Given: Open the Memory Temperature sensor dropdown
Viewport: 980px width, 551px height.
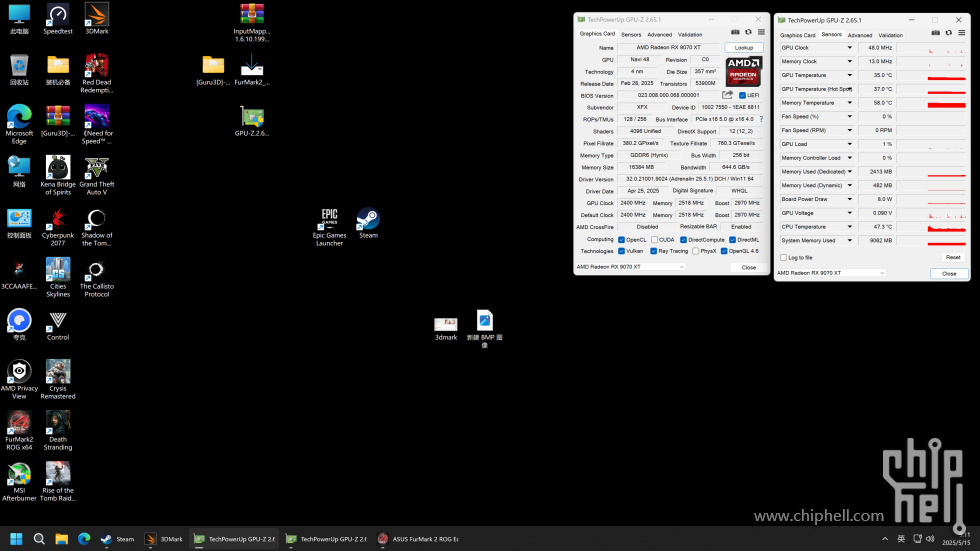Looking at the screenshot, I should click(849, 102).
